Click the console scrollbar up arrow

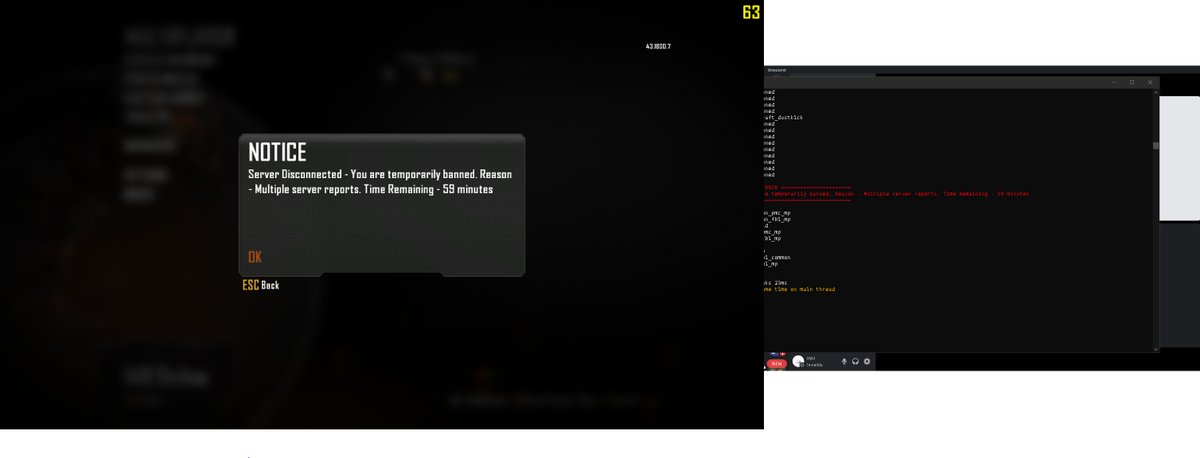click(x=1156, y=91)
